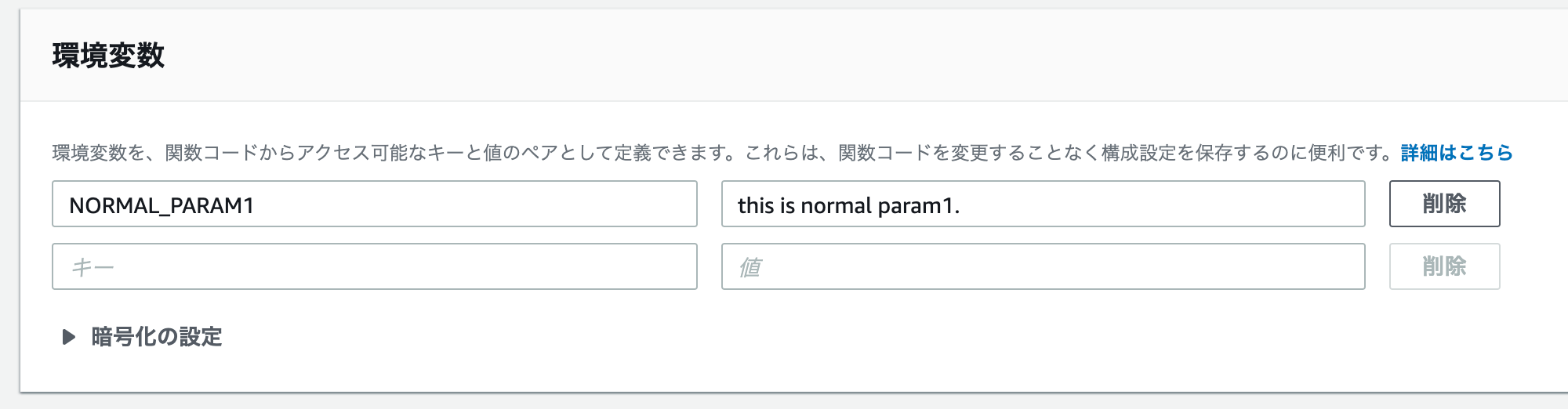Follow the blue 詳細はこちら hyperlink
The height and width of the screenshot is (409, 1568).
tap(1456, 153)
